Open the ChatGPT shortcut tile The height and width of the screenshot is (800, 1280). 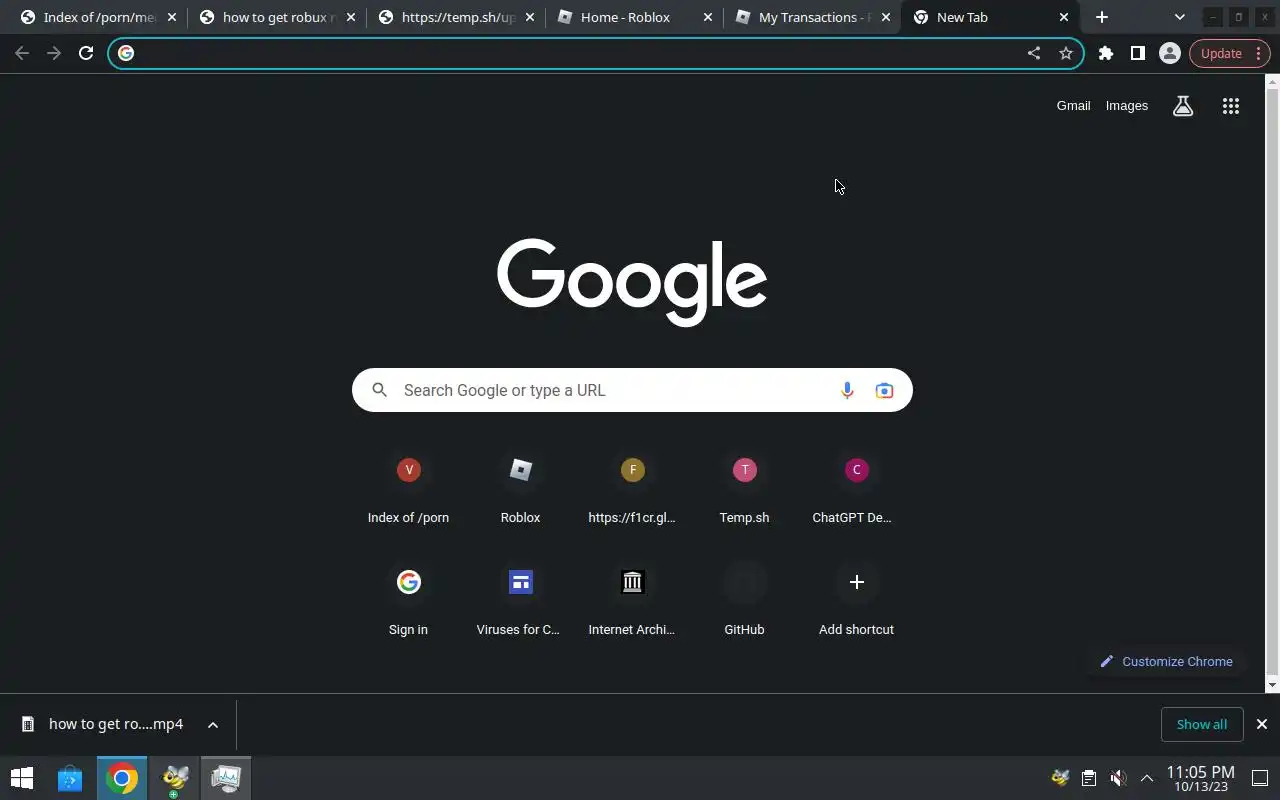856,488
